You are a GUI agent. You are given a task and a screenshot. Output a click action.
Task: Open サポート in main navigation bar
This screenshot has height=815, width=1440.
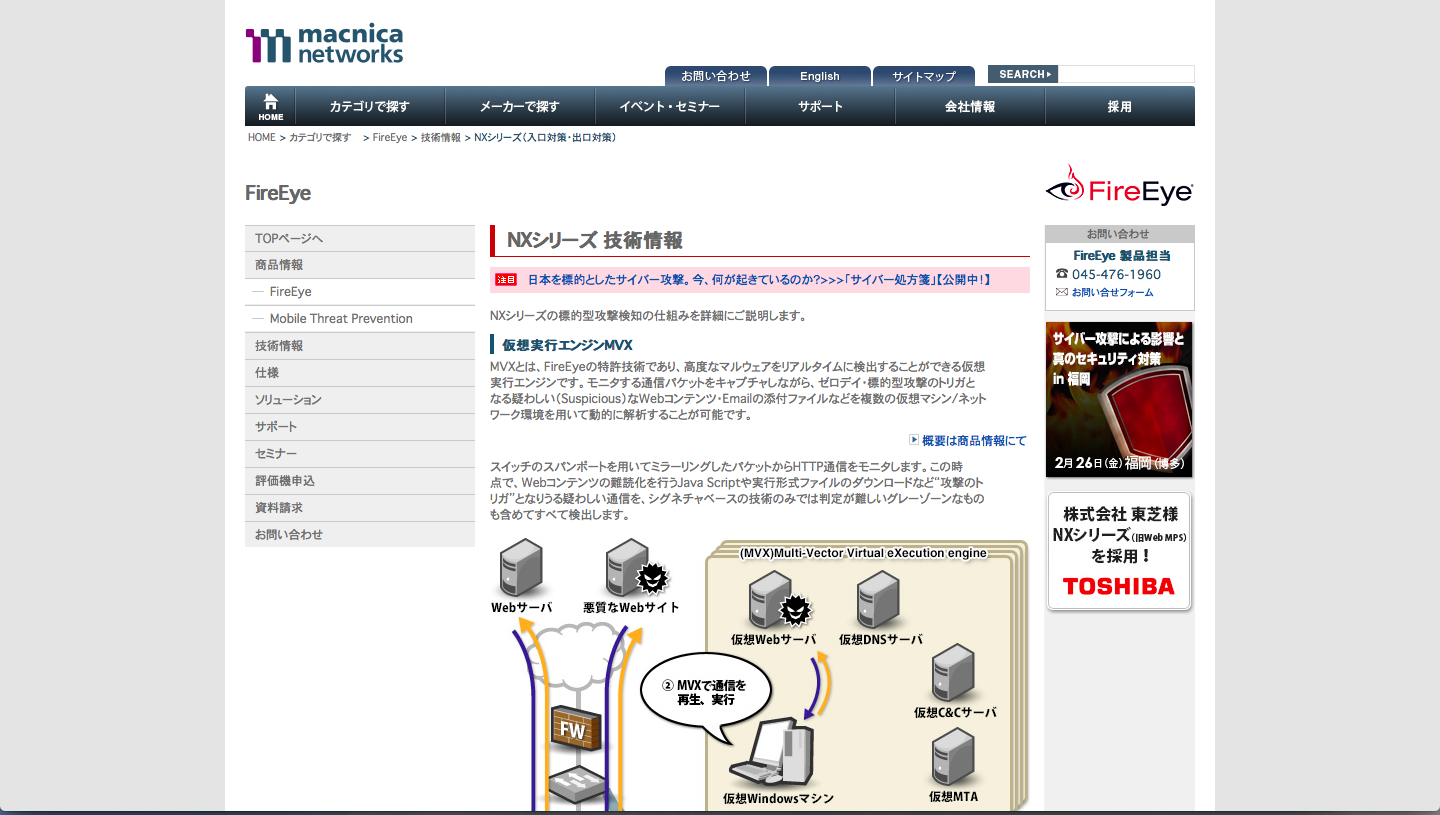(x=820, y=106)
